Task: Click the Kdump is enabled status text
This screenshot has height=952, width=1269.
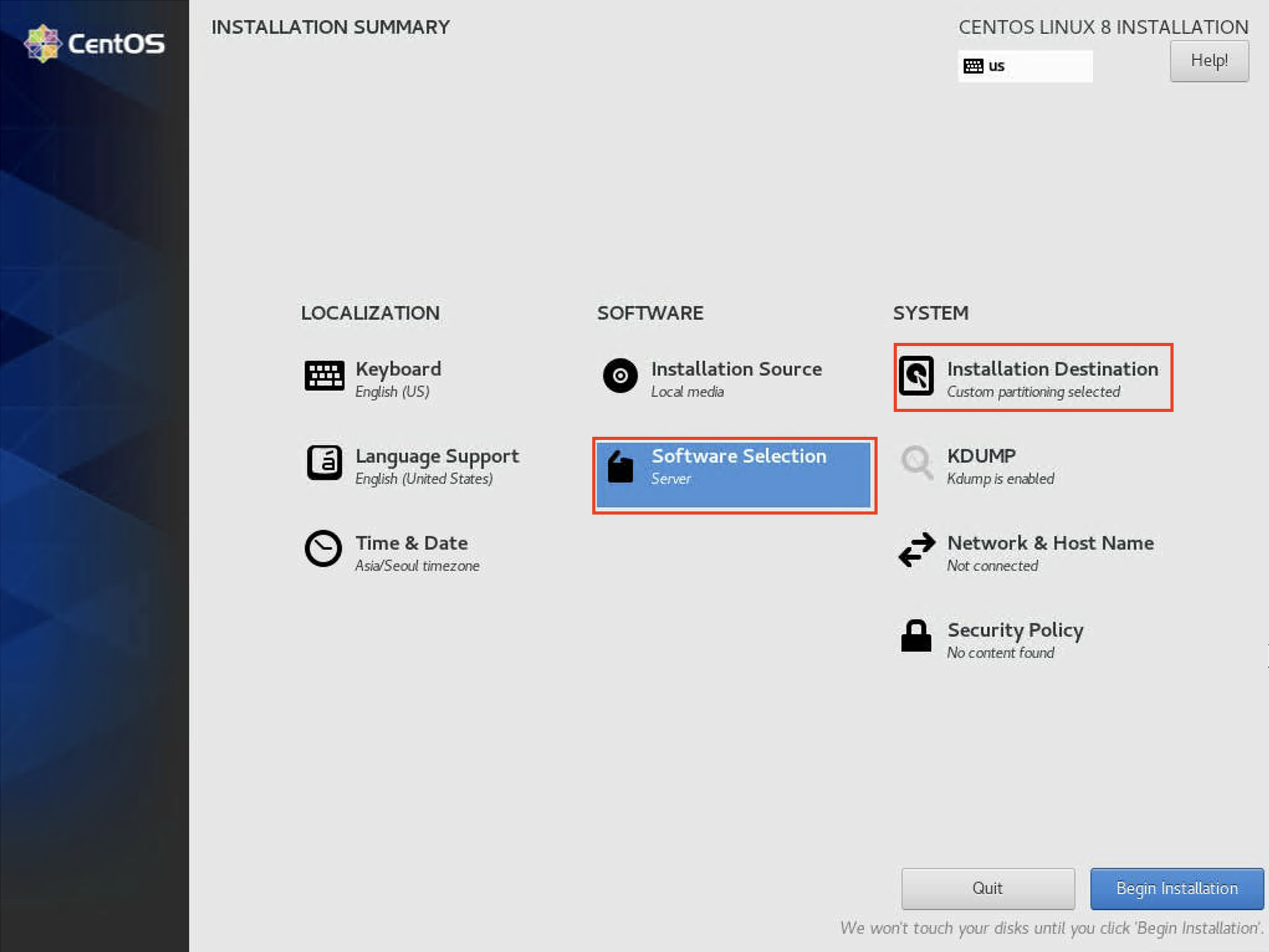Action: (1000, 479)
